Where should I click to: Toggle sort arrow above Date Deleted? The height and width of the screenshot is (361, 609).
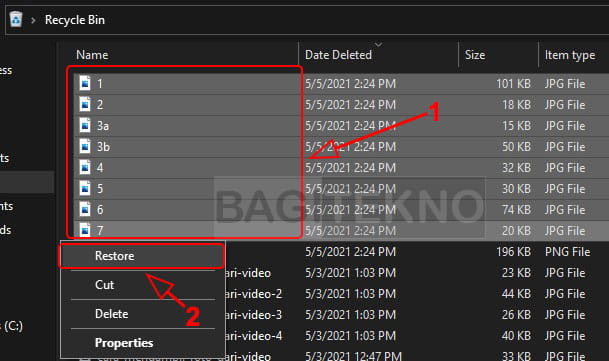click(x=378, y=44)
